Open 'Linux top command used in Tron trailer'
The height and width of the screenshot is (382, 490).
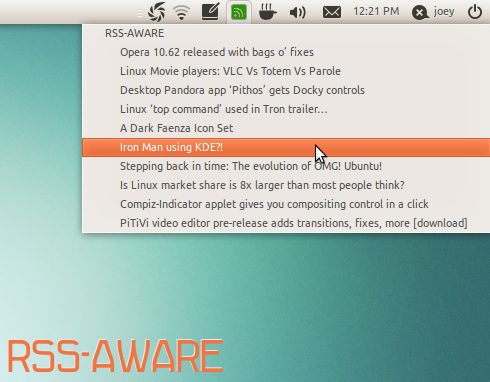pos(286,109)
